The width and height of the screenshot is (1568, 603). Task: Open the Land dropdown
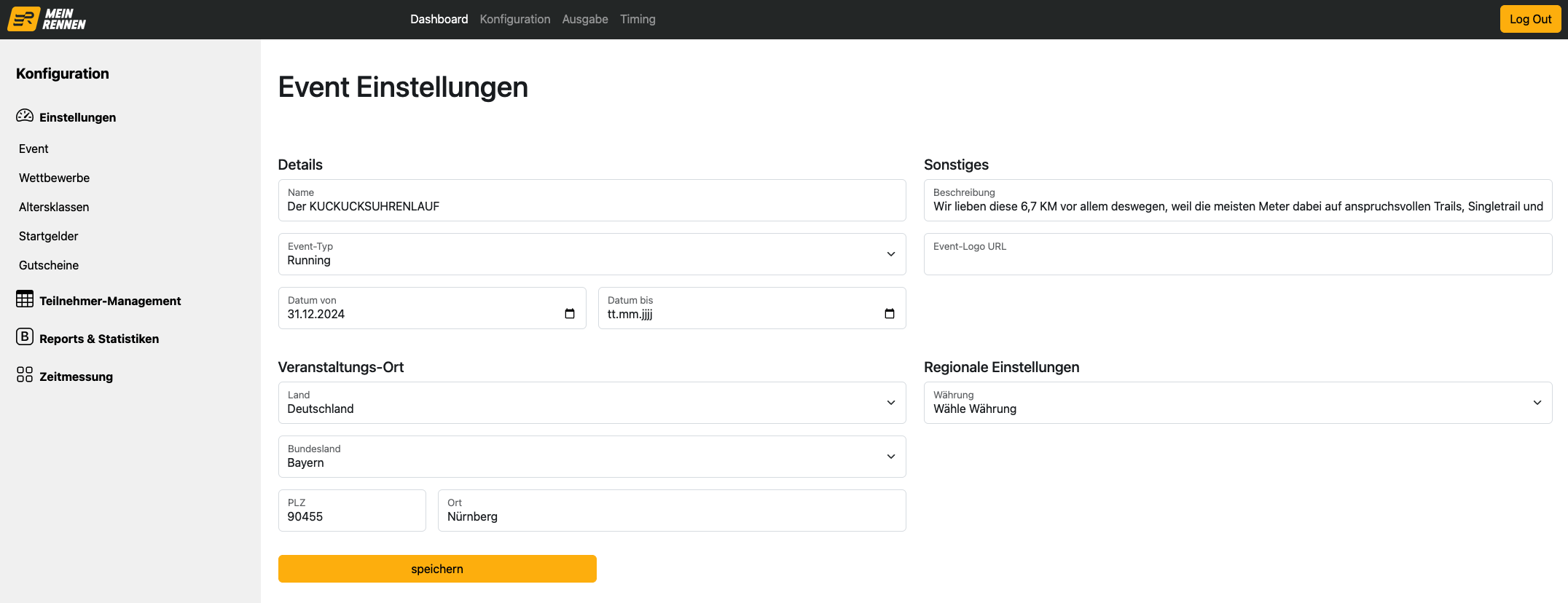point(890,403)
